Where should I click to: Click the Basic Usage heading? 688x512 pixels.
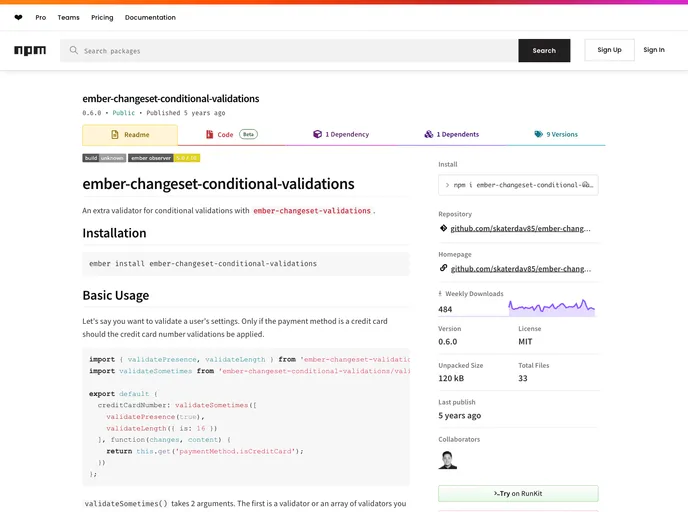[116, 295]
